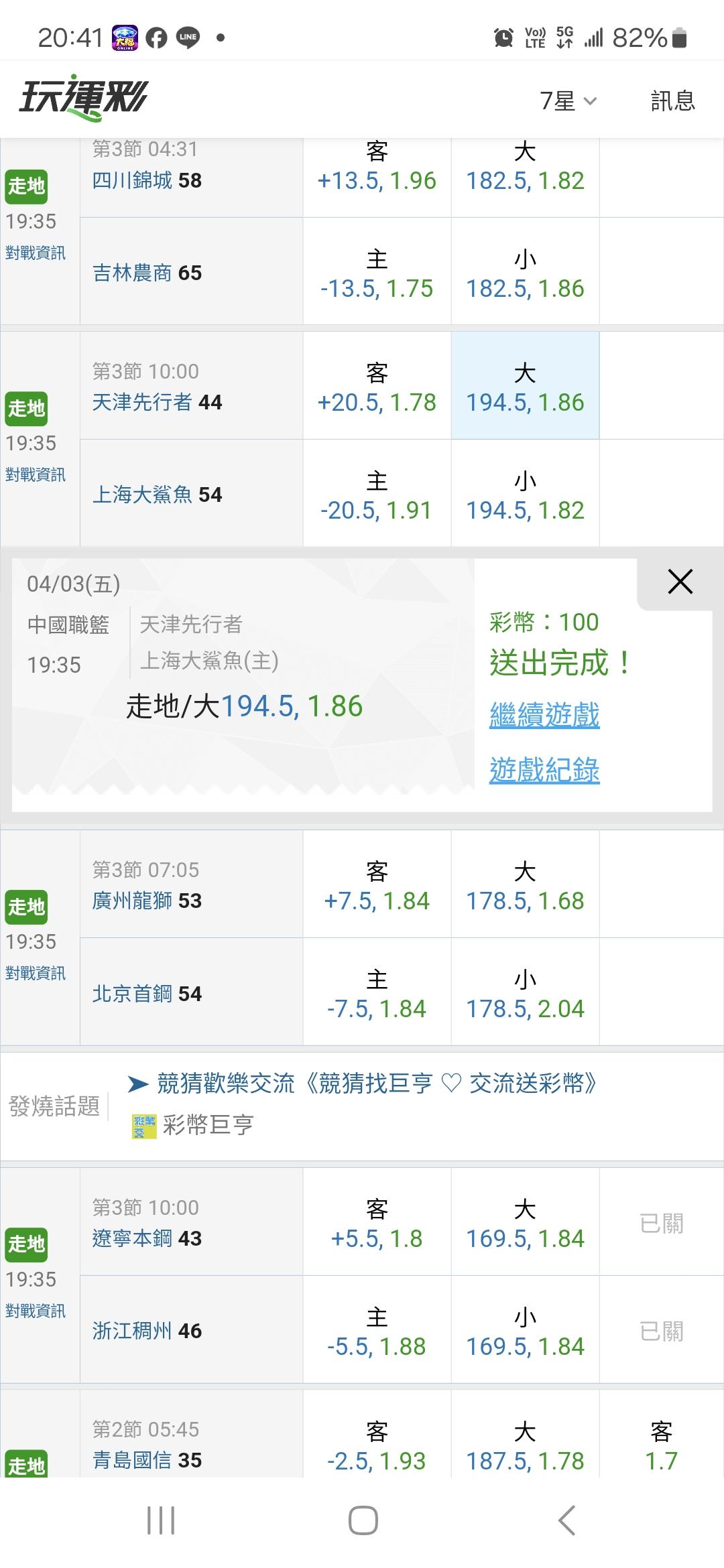This screenshot has height=1568, width=724.
Task: Select 小 178.5, 2.04 for 北京首鋼
Action: click(x=525, y=993)
